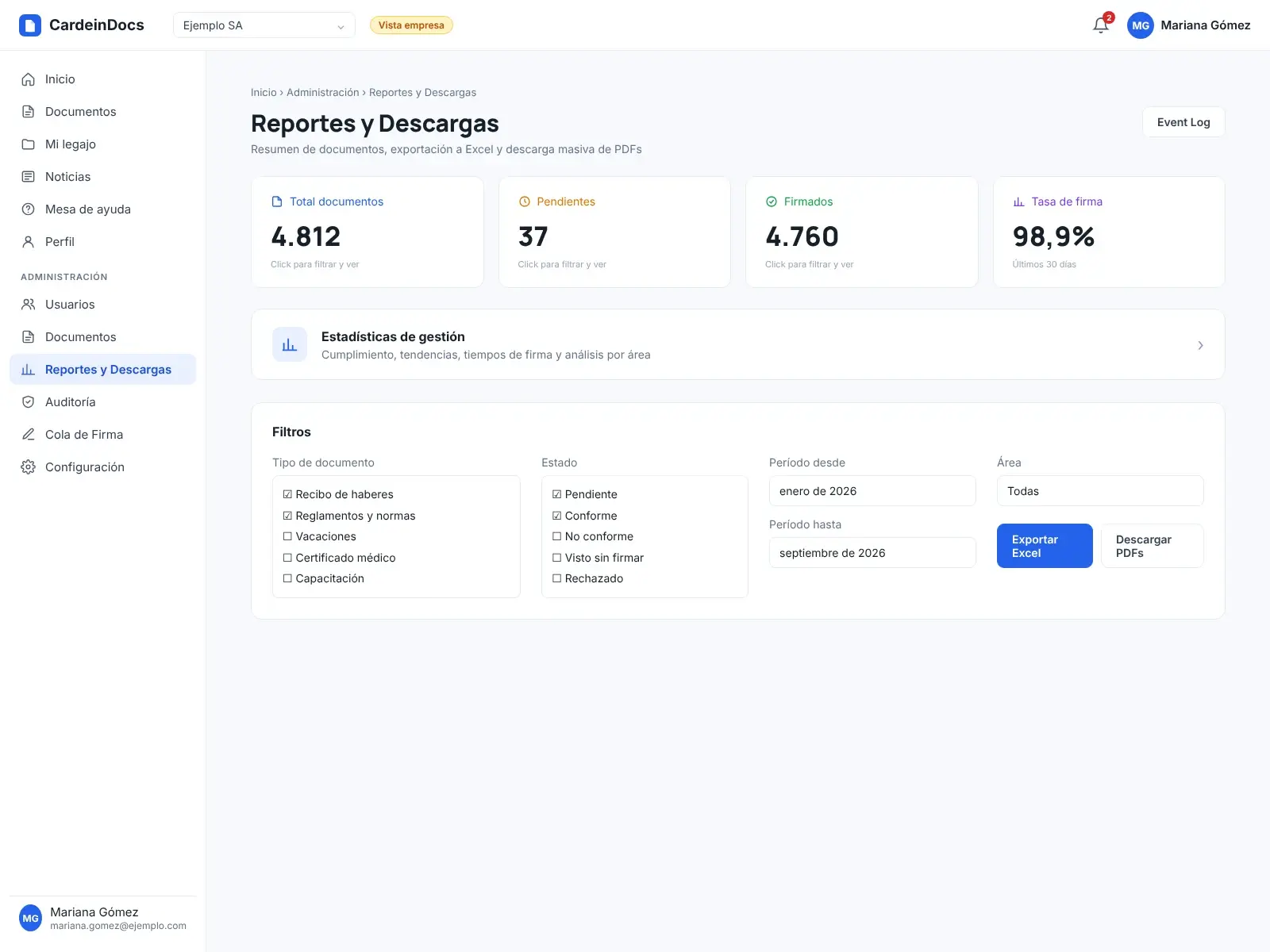Screen dimensions: 1270x952
Task: Uncheck the Pendiente status
Action: [556, 494]
